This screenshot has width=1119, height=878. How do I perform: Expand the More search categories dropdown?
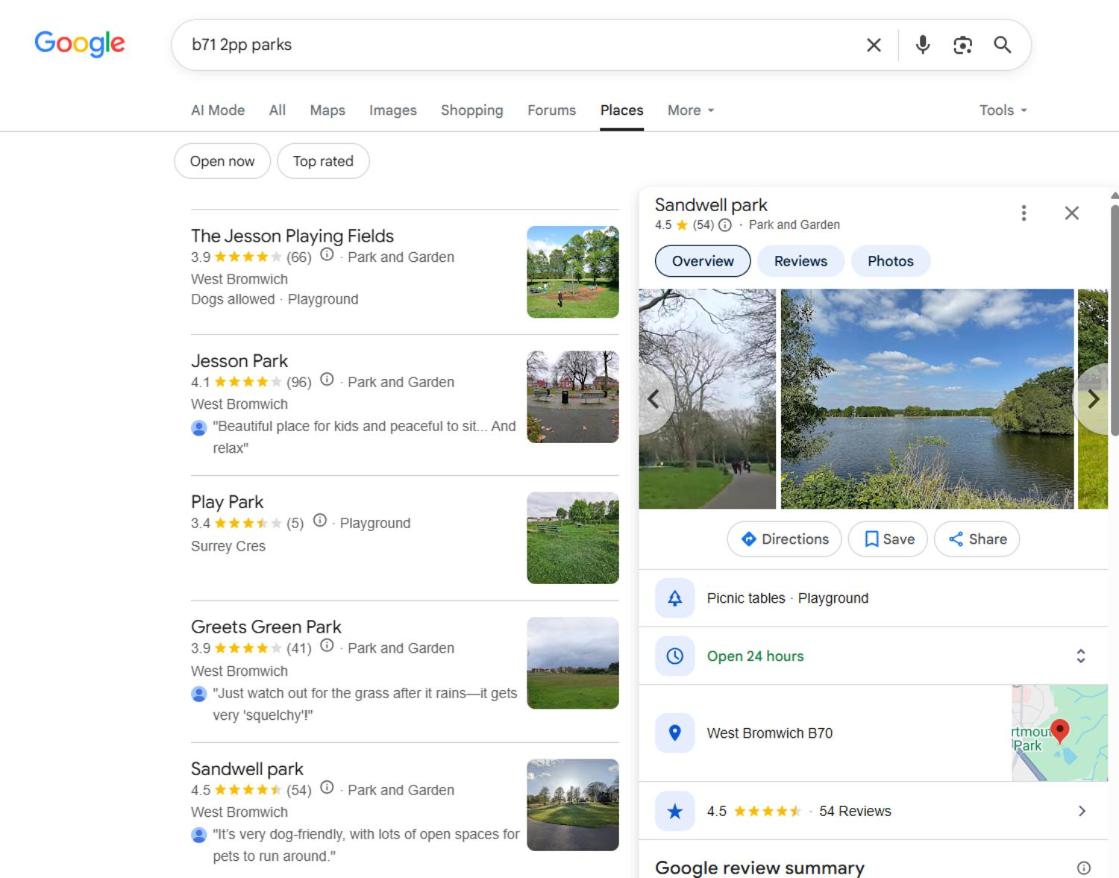(x=690, y=110)
